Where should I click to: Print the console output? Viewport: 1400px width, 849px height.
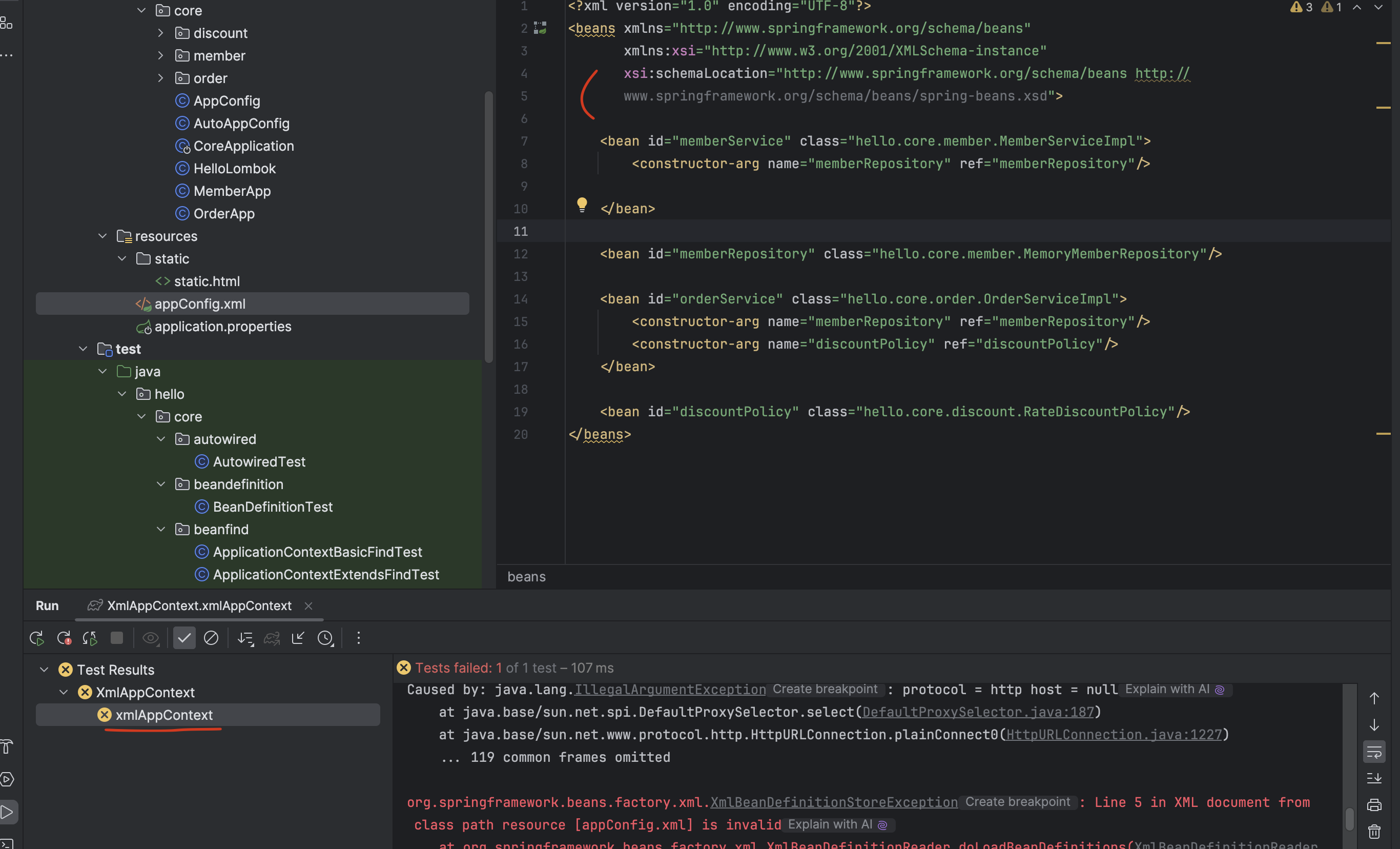1374,805
